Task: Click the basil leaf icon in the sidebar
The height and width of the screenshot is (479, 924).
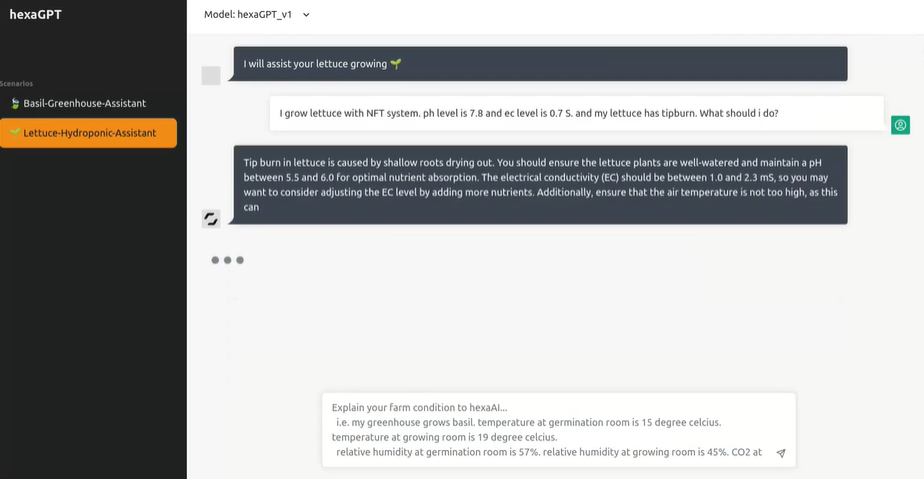Action: (15, 103)
